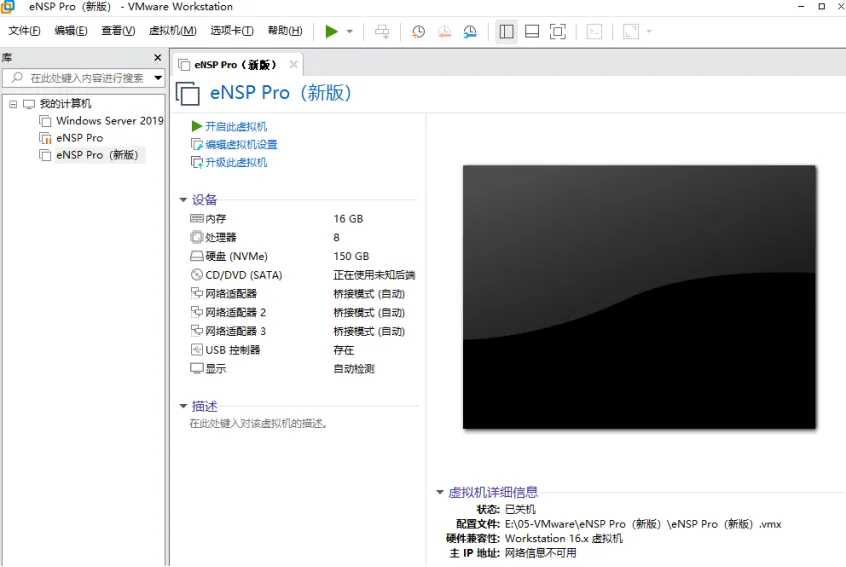
Task: Open the 编辑(E) menu
Action: click(71, 31)
